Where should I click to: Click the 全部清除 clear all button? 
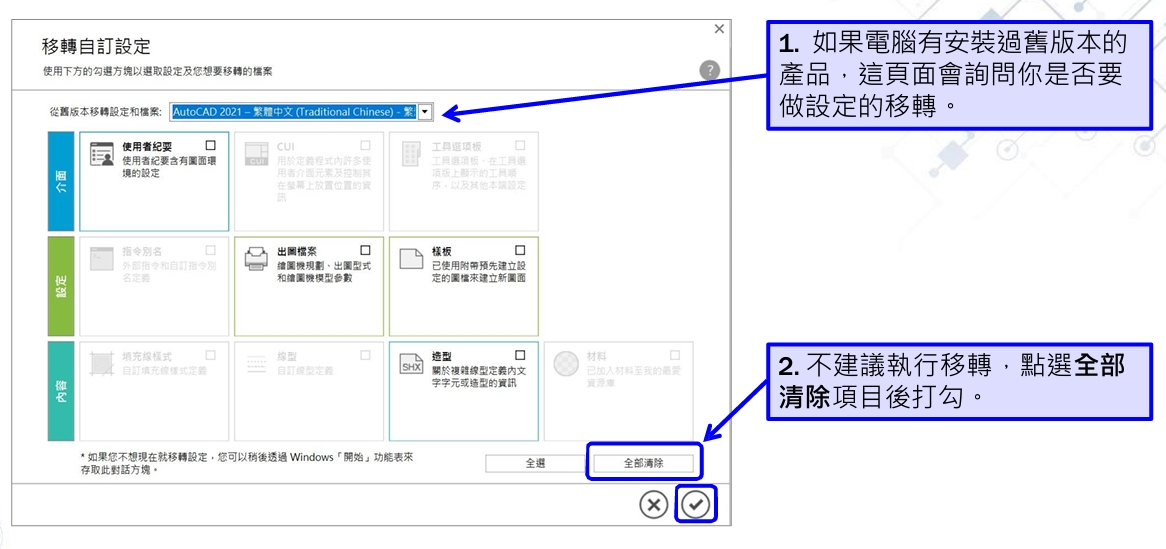point(643,463)
